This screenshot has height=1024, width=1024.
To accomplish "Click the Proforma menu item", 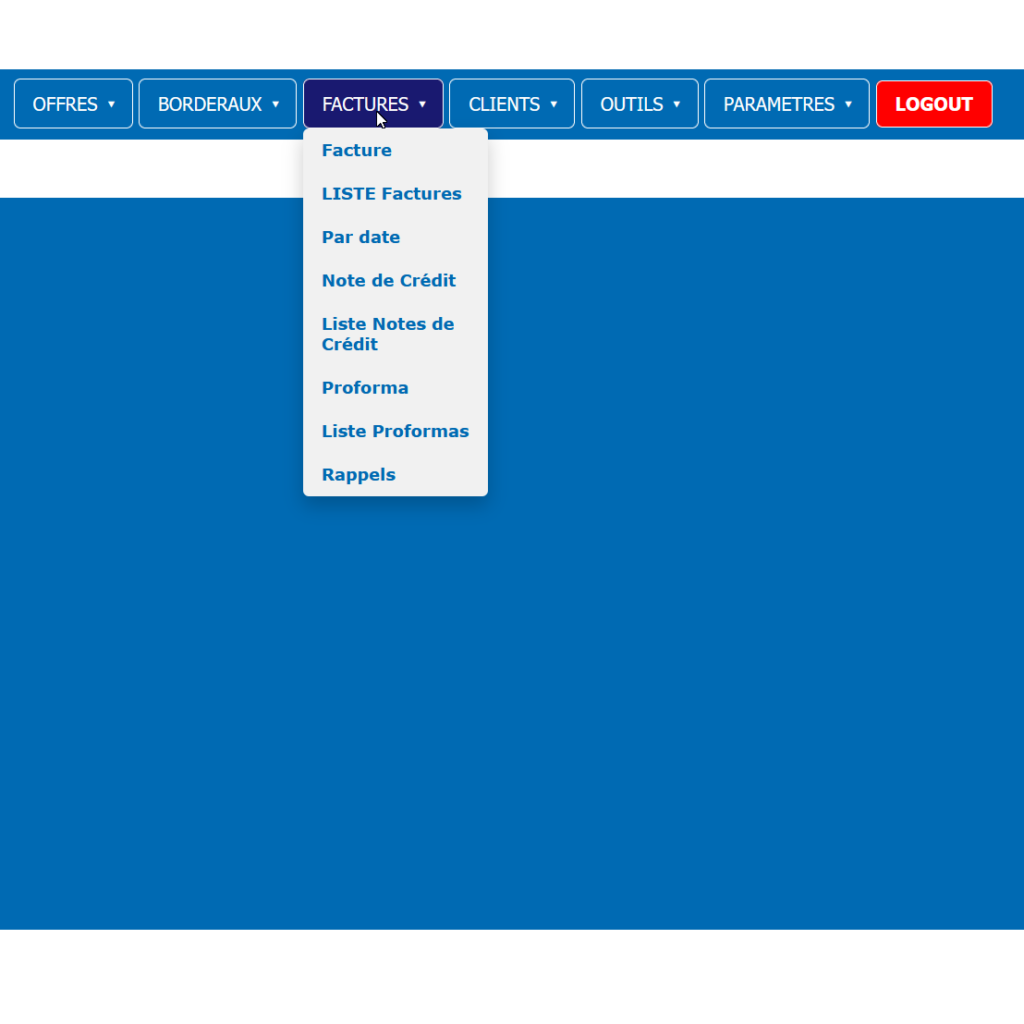I will tap(365, 388).
